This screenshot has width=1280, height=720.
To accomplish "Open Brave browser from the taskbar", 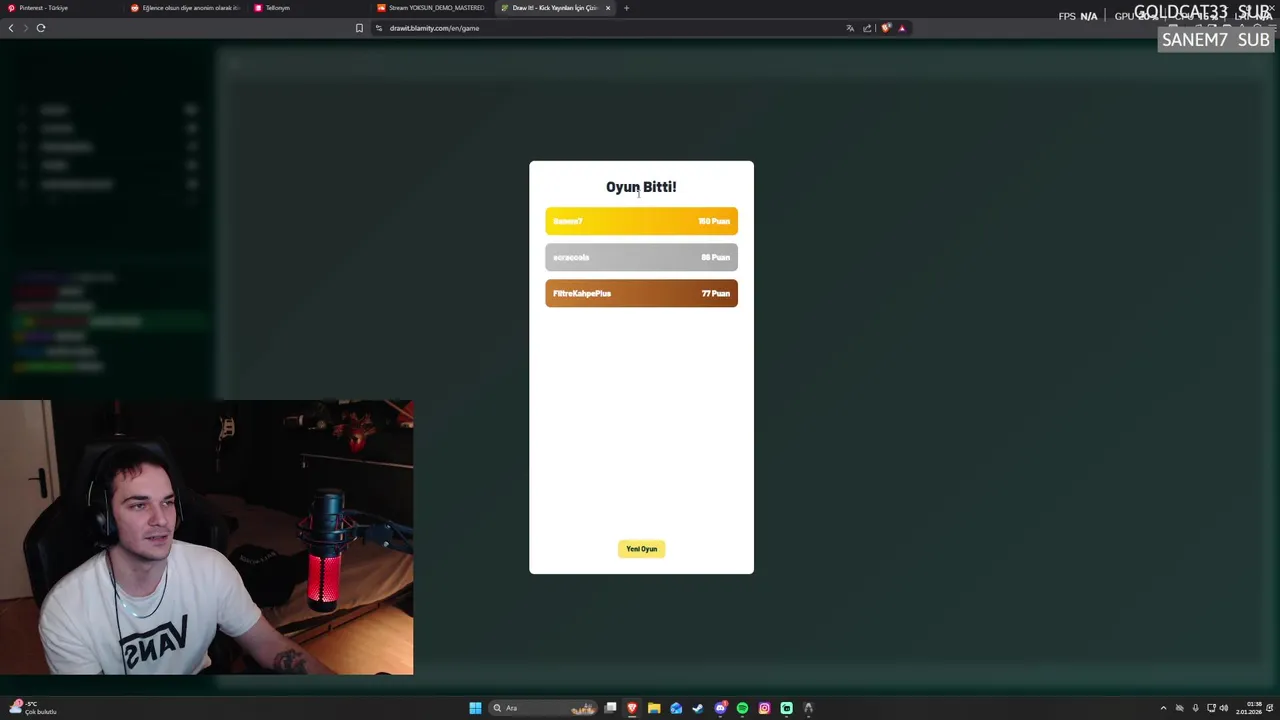I will point(632,708).
